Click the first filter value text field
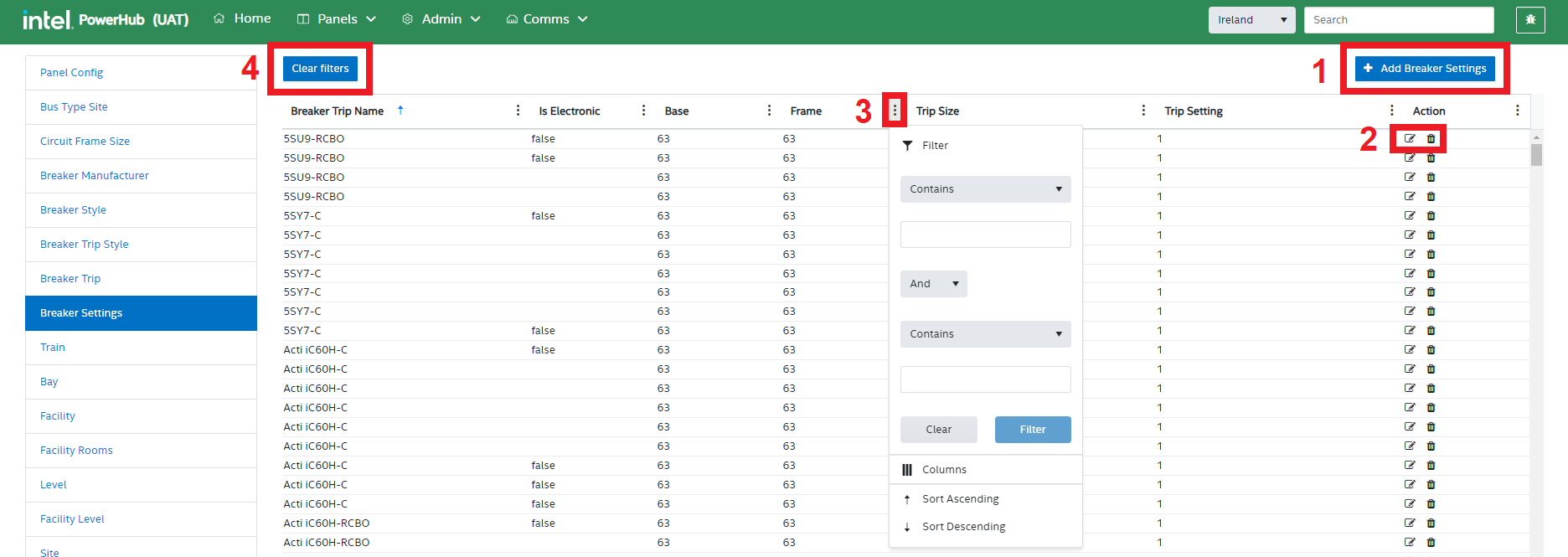Image resolution: width=1568 pixels, height=557 pixels. pyautogui.click(x=985, y=235)
